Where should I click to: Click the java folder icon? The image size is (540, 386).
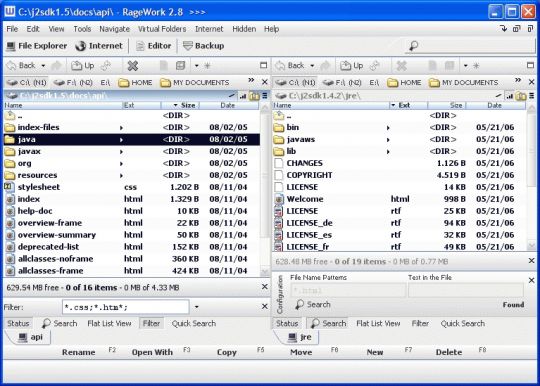coord(10,139)
